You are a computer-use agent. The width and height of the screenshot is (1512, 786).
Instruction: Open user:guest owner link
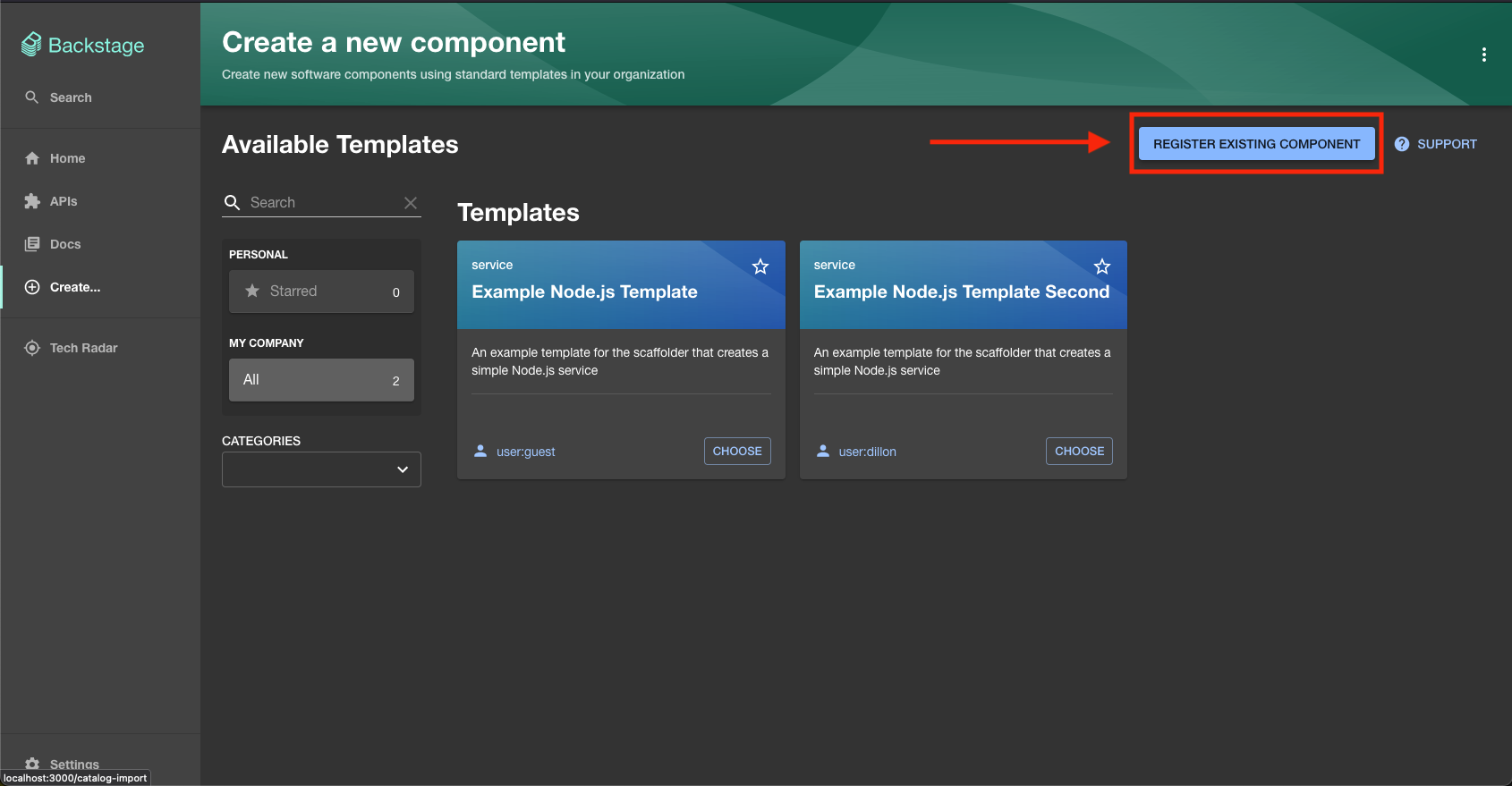526,452
